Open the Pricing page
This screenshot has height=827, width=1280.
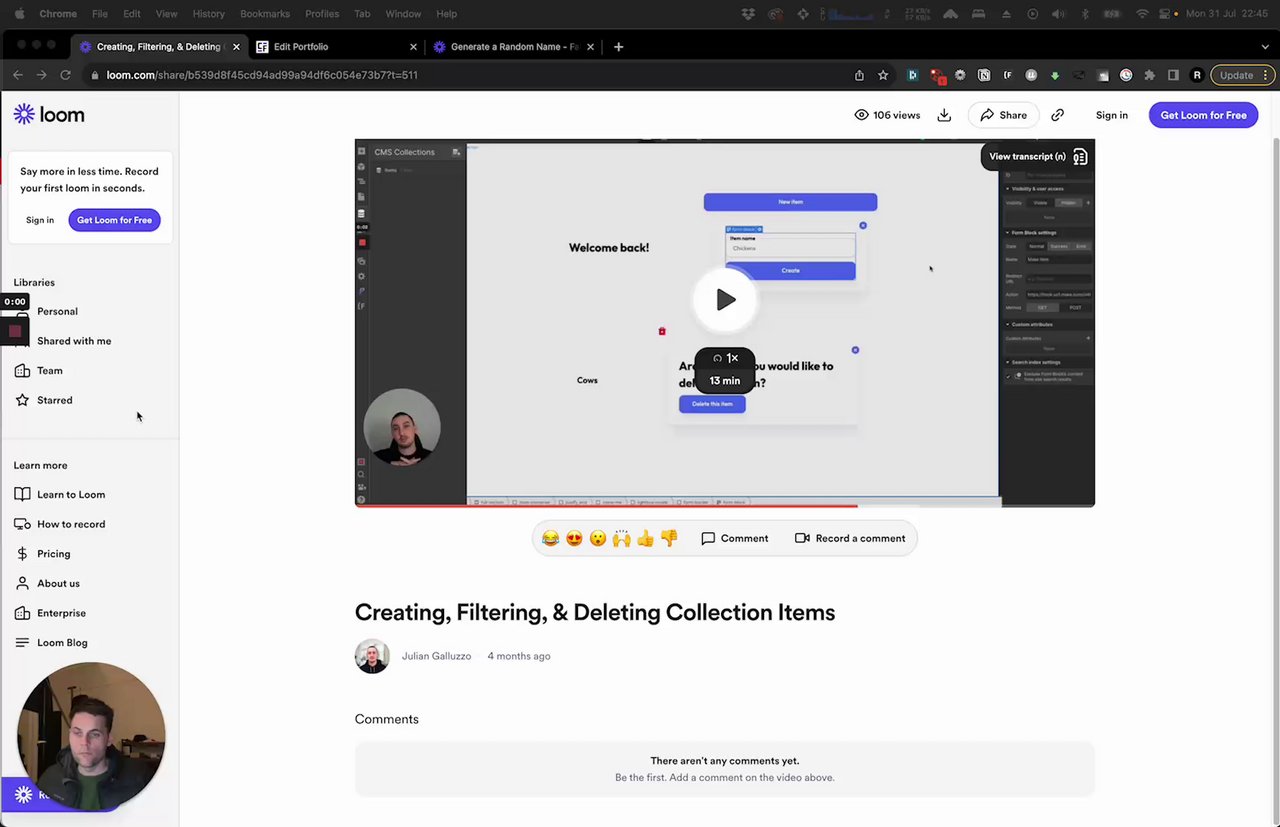(43, 553)
